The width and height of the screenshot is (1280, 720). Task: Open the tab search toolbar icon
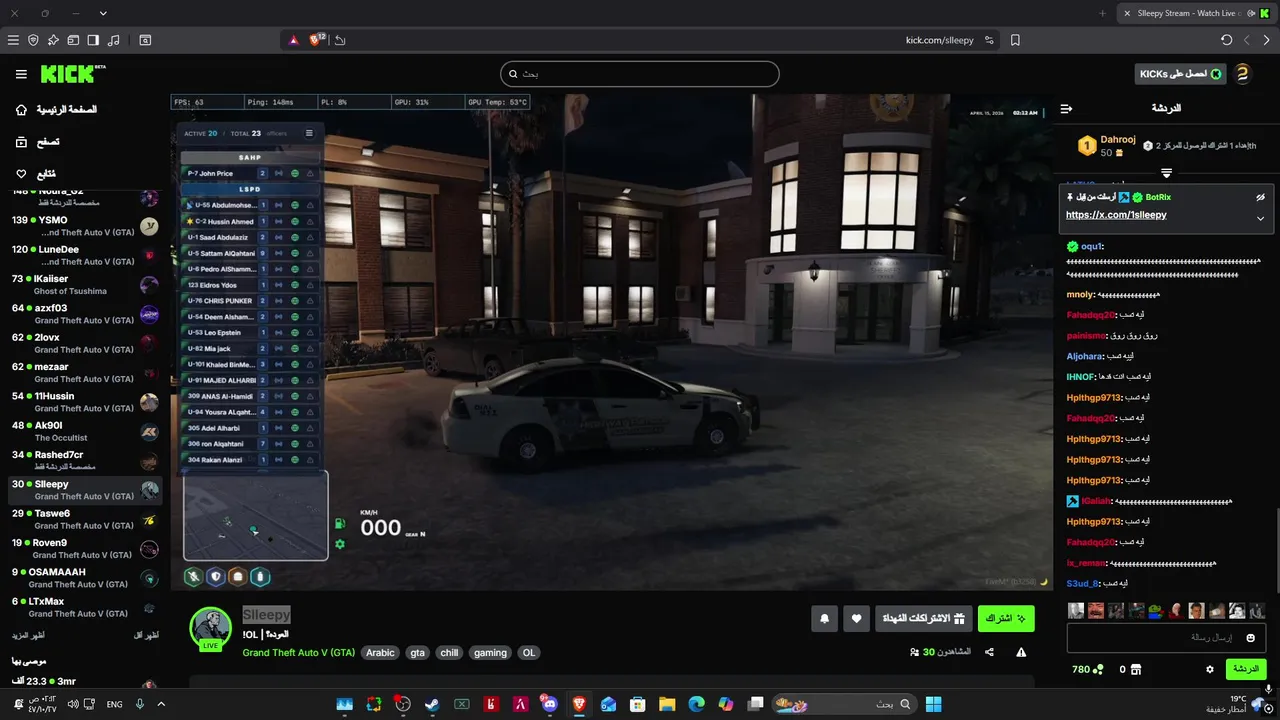coord(145,40)
